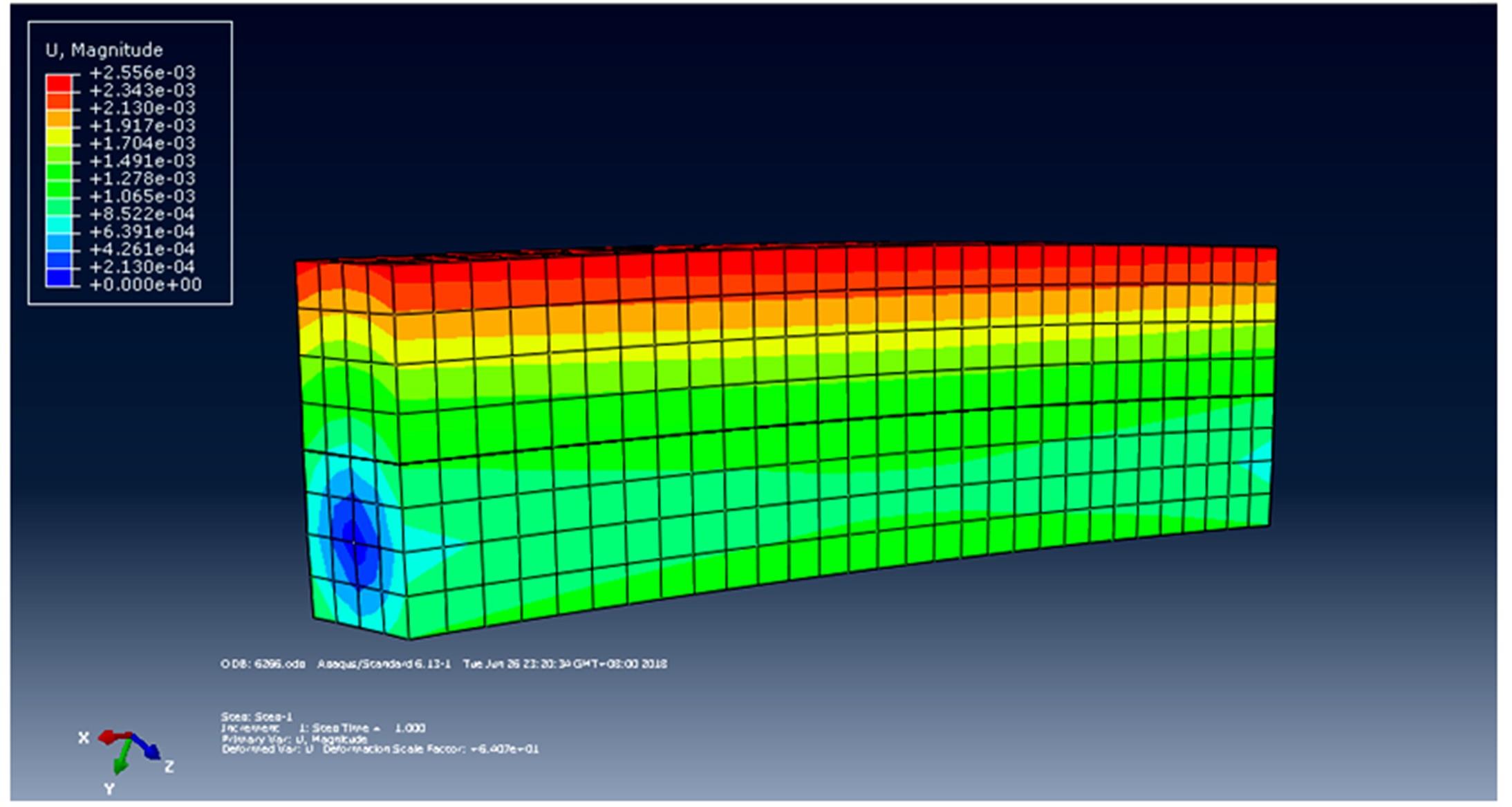Click the Z label on the triad
1512x807 pixels.
pos(169,766)
